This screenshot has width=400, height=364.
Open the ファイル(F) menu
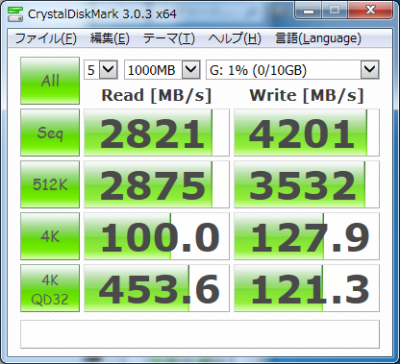(46, 39)
